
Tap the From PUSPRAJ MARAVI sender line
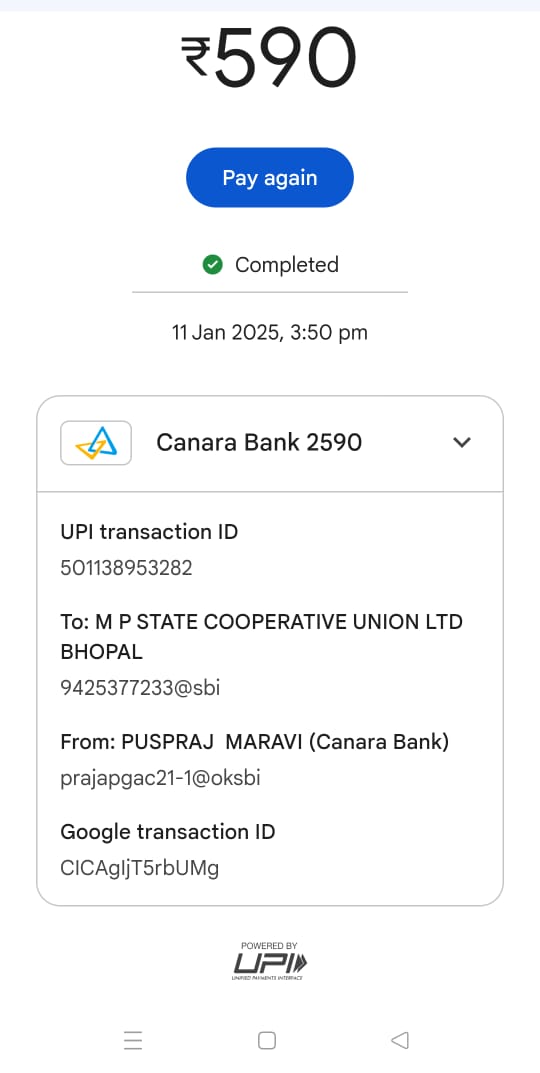pyautogui.click(x=255, y=742)
